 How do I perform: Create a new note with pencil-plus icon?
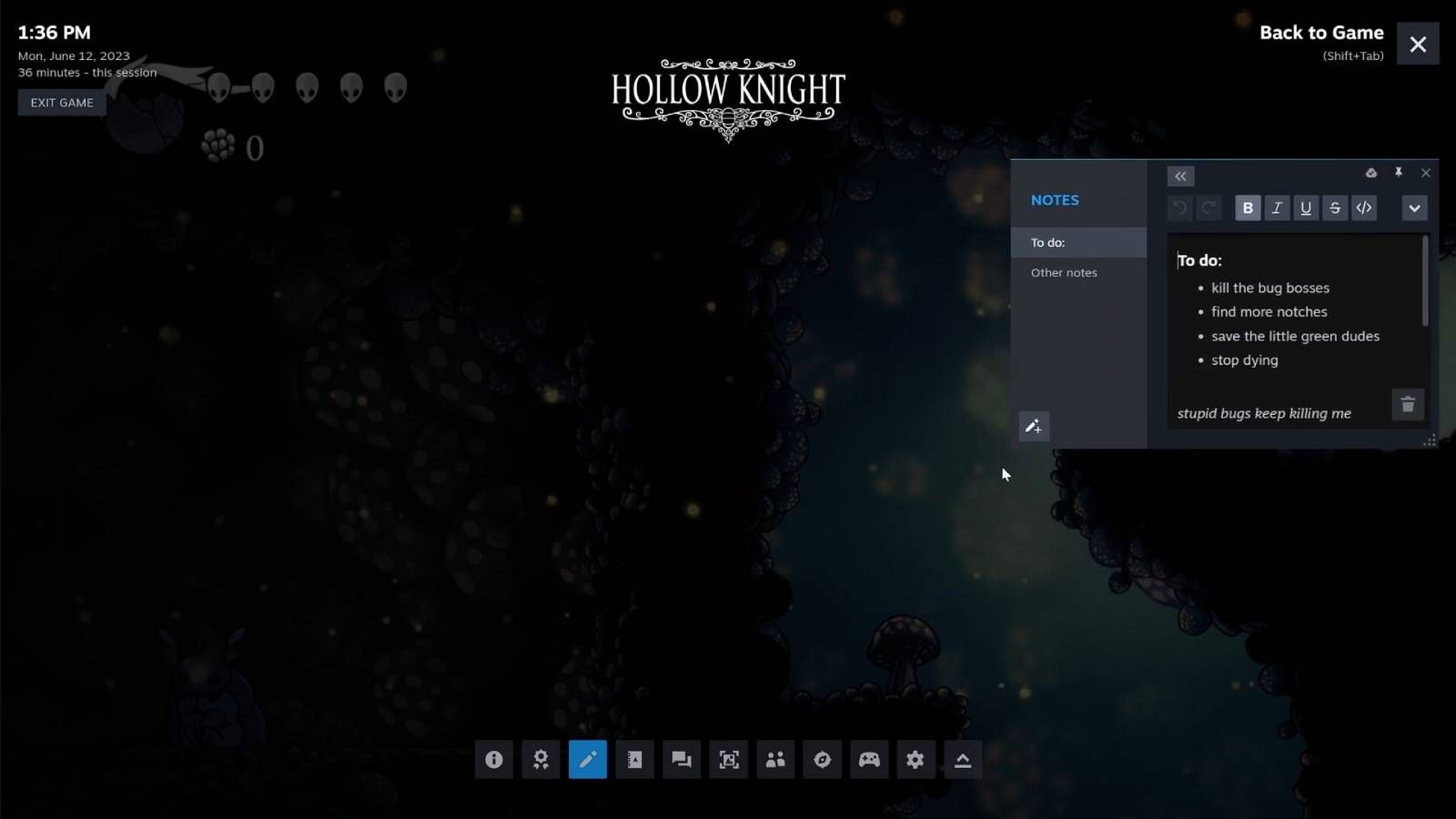1034,426
